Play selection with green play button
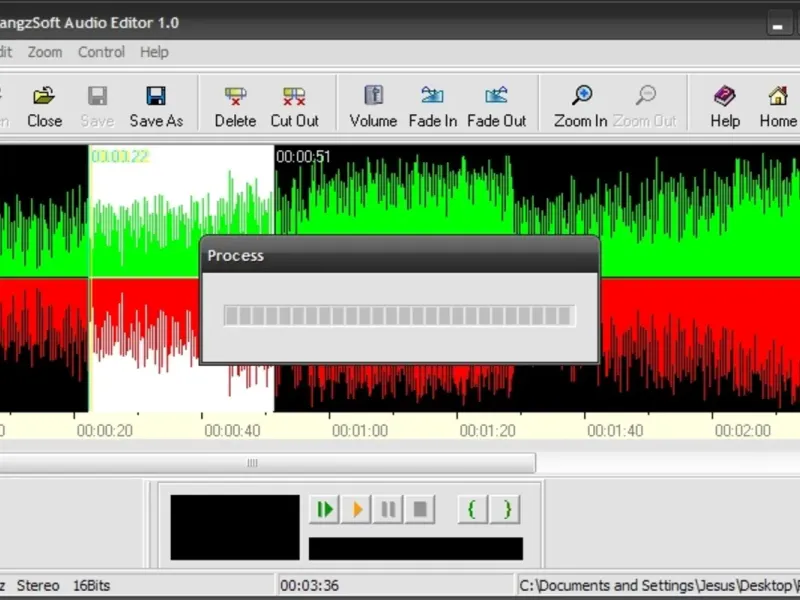 click(x=324, y=509)
